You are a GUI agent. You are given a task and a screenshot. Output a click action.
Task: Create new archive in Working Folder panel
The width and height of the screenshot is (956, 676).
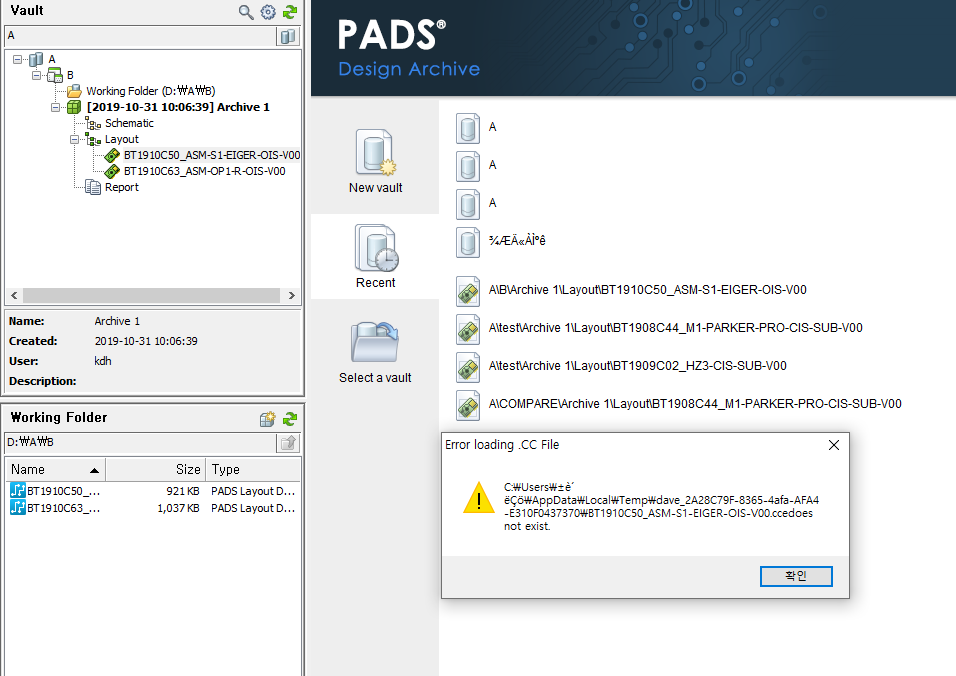(267, 419)
